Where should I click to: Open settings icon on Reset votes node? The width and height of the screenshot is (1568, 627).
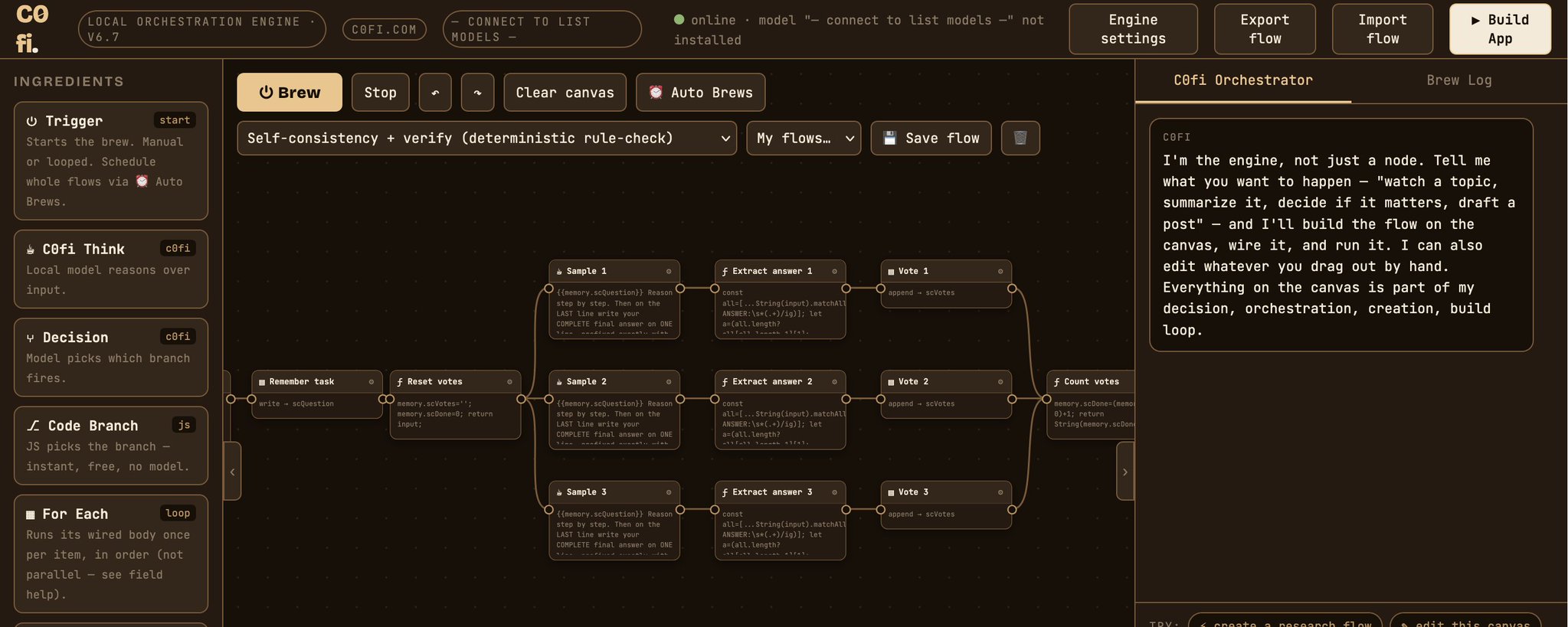point(509,381)
